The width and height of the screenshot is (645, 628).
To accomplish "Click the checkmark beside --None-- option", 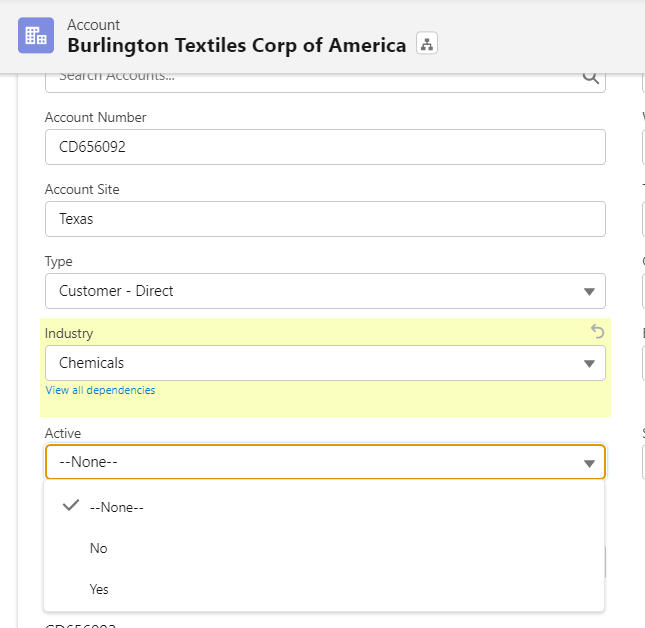I will [x=70, y=506].
